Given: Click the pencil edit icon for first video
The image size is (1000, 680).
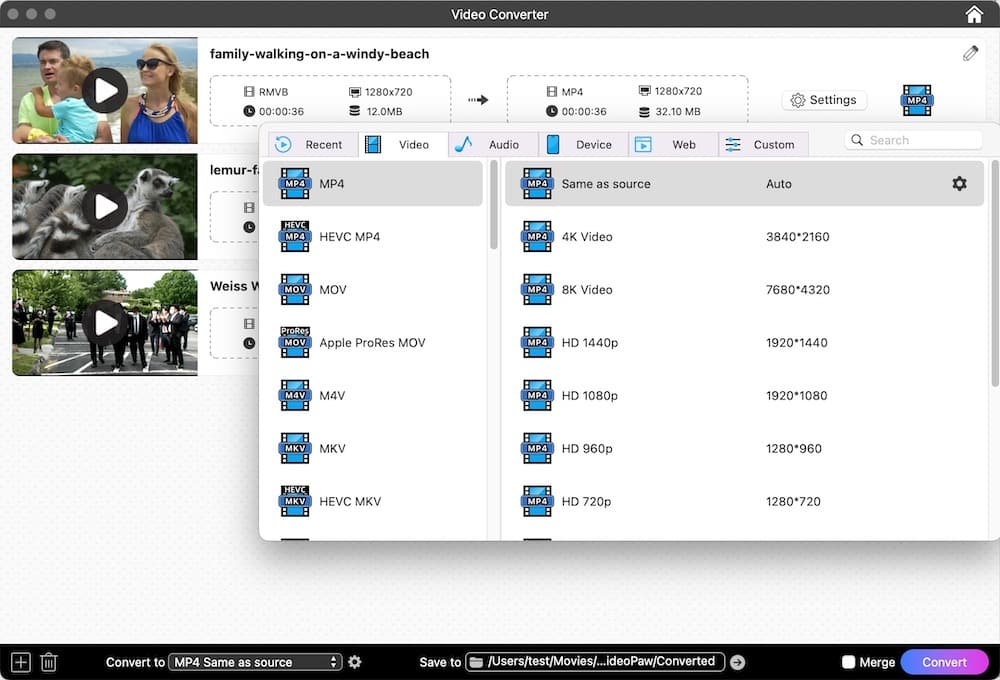Looking at the screenshot, I should tap(970, 54).
